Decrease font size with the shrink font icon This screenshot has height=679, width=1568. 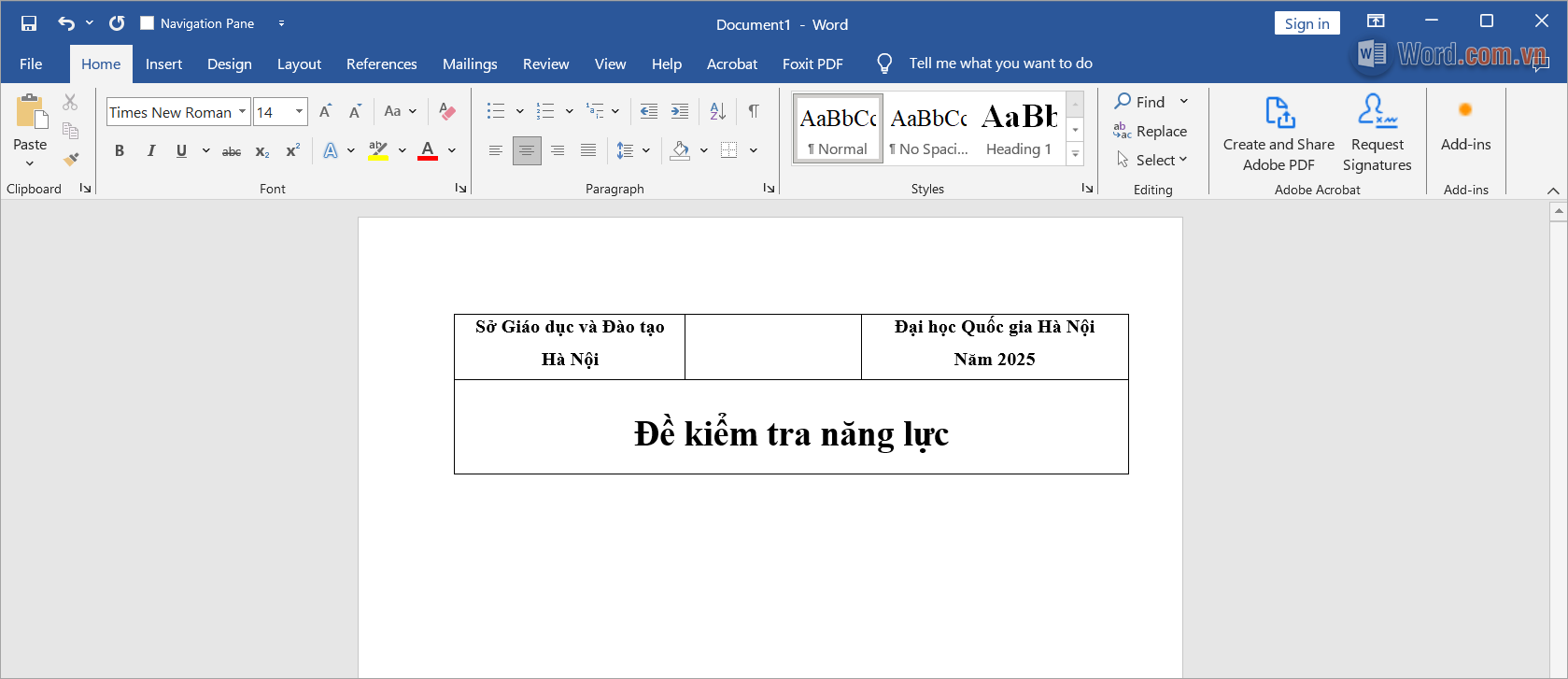point(355,112)
